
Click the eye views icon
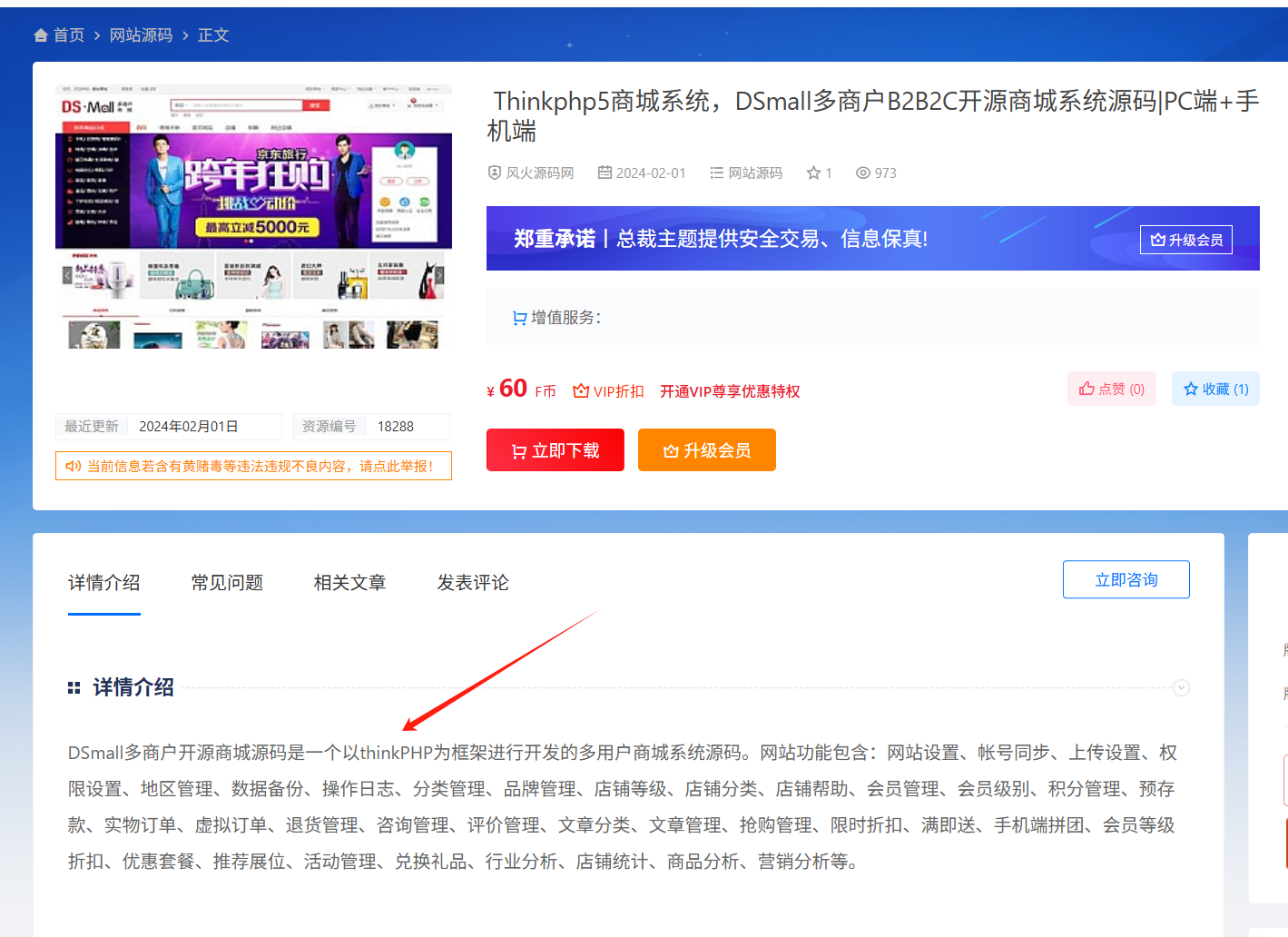pyautogui.click(x=863, y=173)
